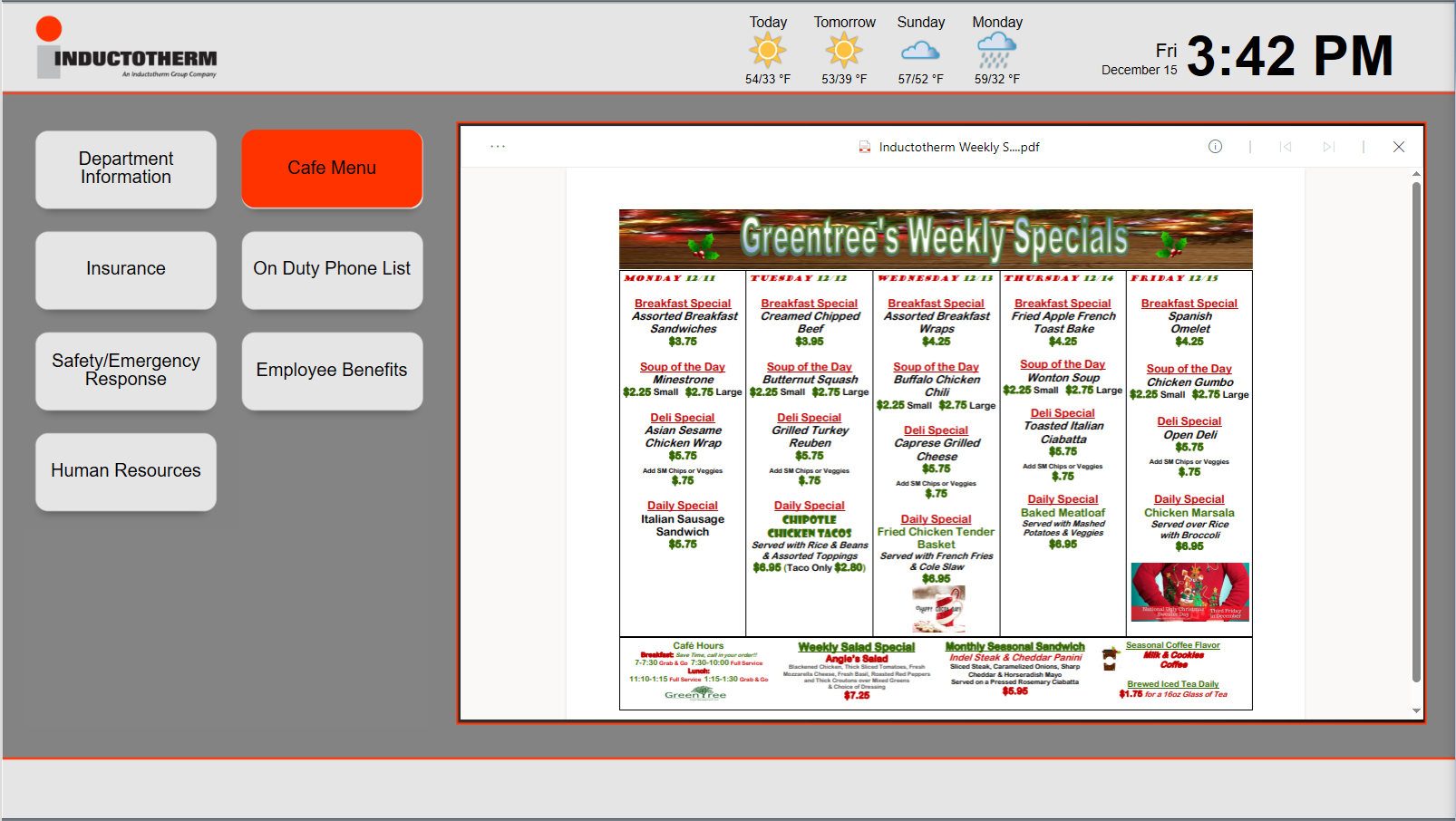Viewport: 1456px width, 821px height.
Task: Open the Human Resources section
Action: coord(126,470)
